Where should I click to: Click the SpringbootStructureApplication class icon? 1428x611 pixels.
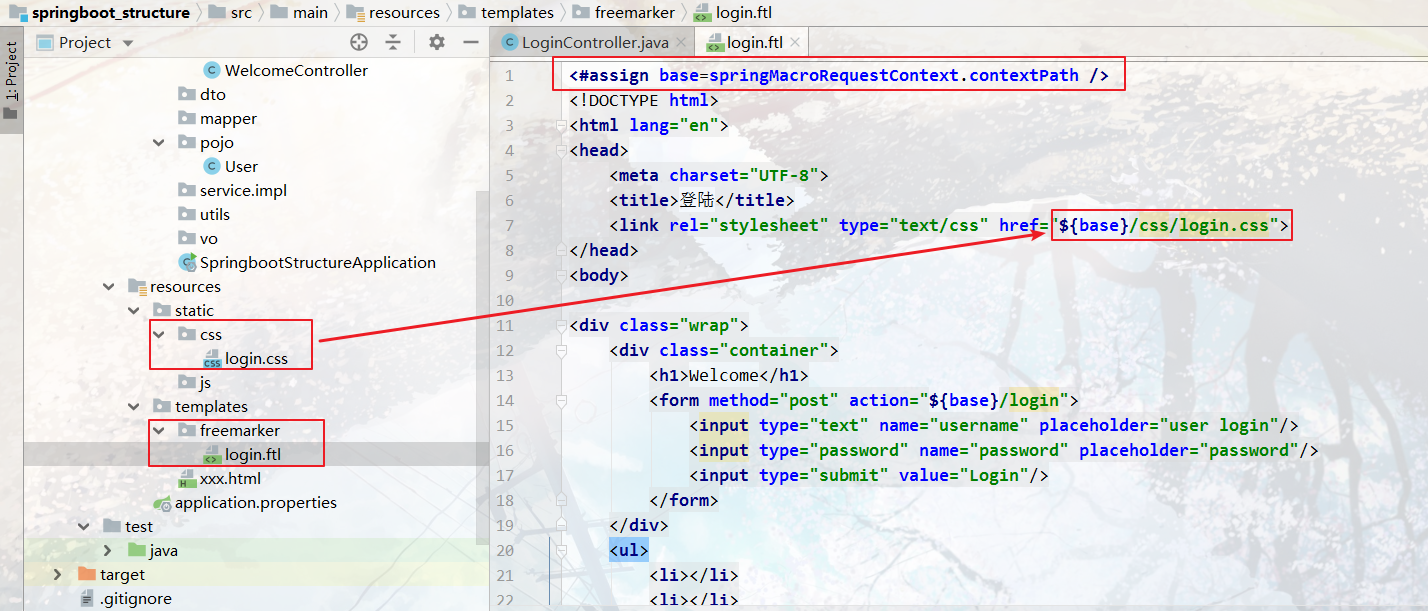(x=186, y=262)
